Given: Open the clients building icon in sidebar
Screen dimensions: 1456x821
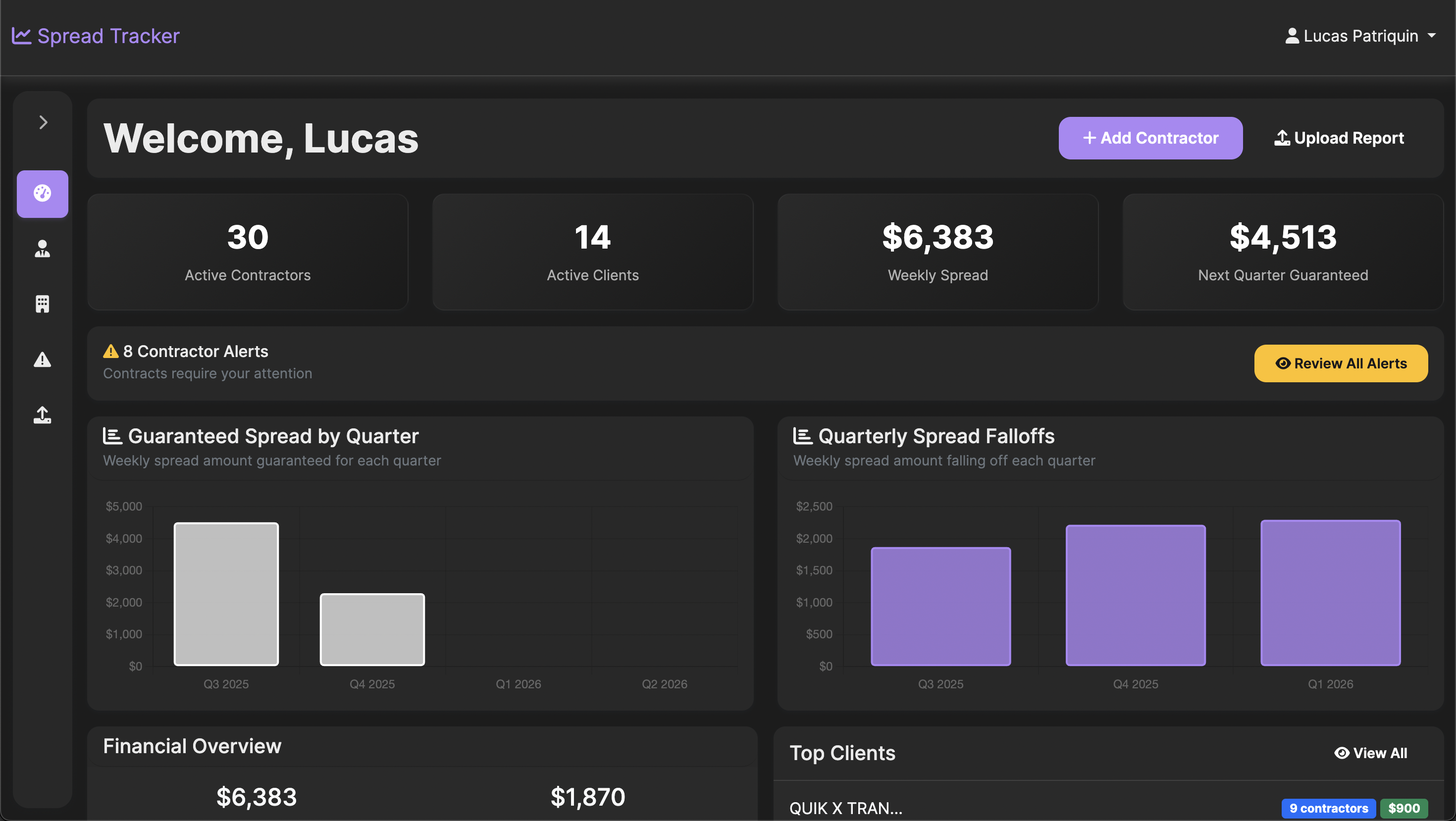Looking at the screenshot, I should coord(43,304).
